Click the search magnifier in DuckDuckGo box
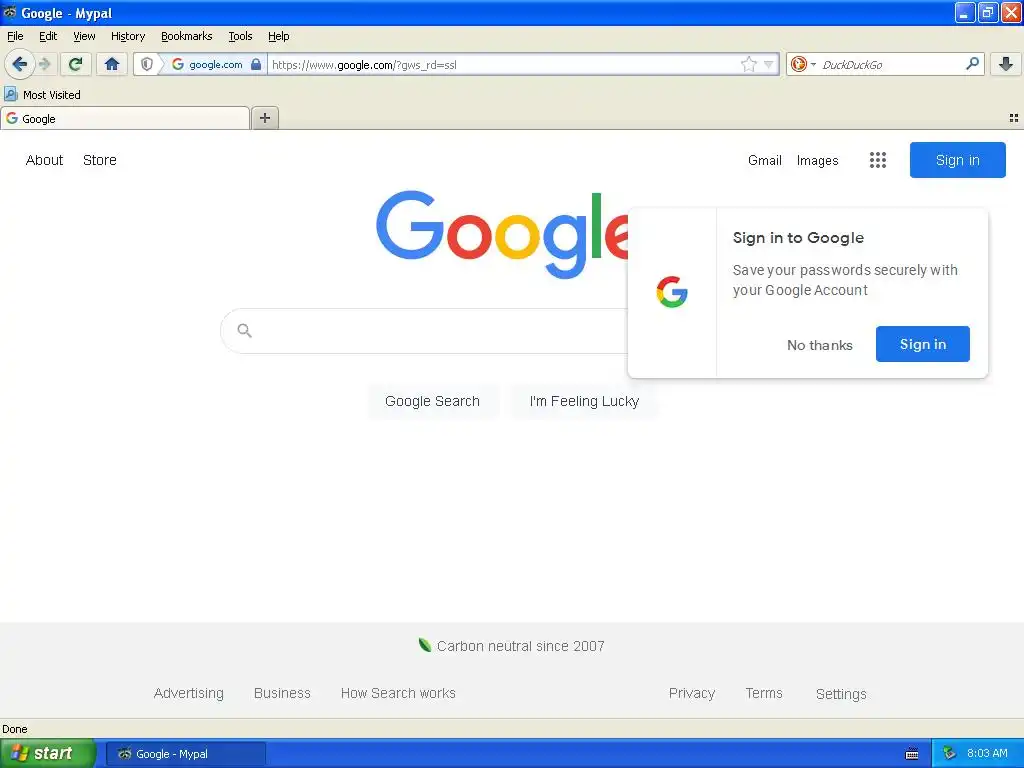The height and width of the screenshot is (768, 1024). pos(972,64)
